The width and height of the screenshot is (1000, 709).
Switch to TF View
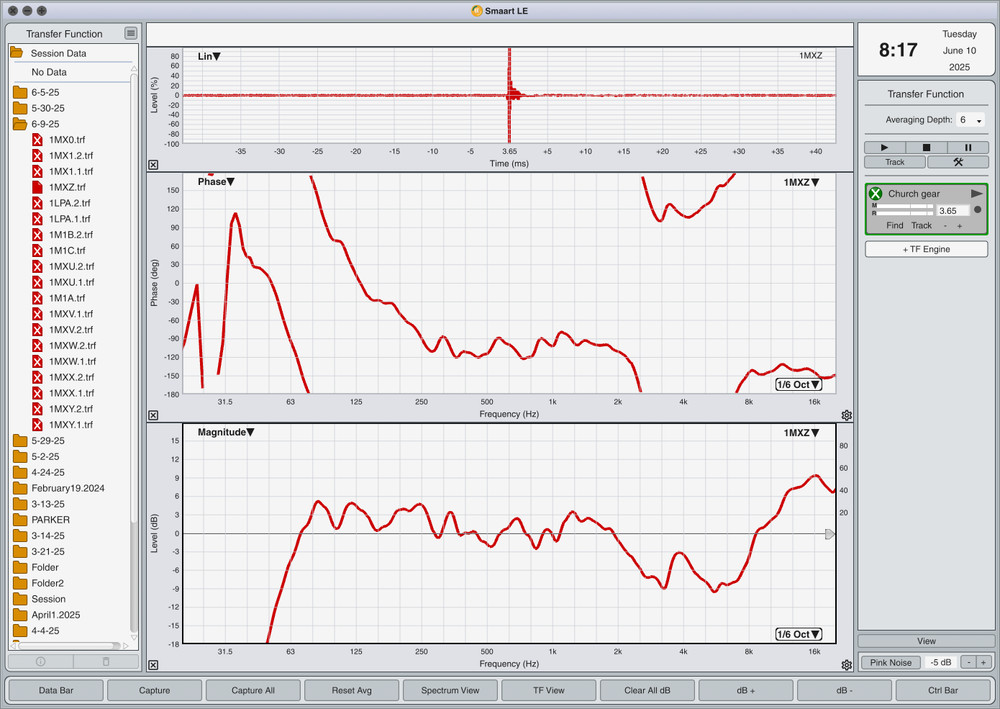tap(548, 689)
